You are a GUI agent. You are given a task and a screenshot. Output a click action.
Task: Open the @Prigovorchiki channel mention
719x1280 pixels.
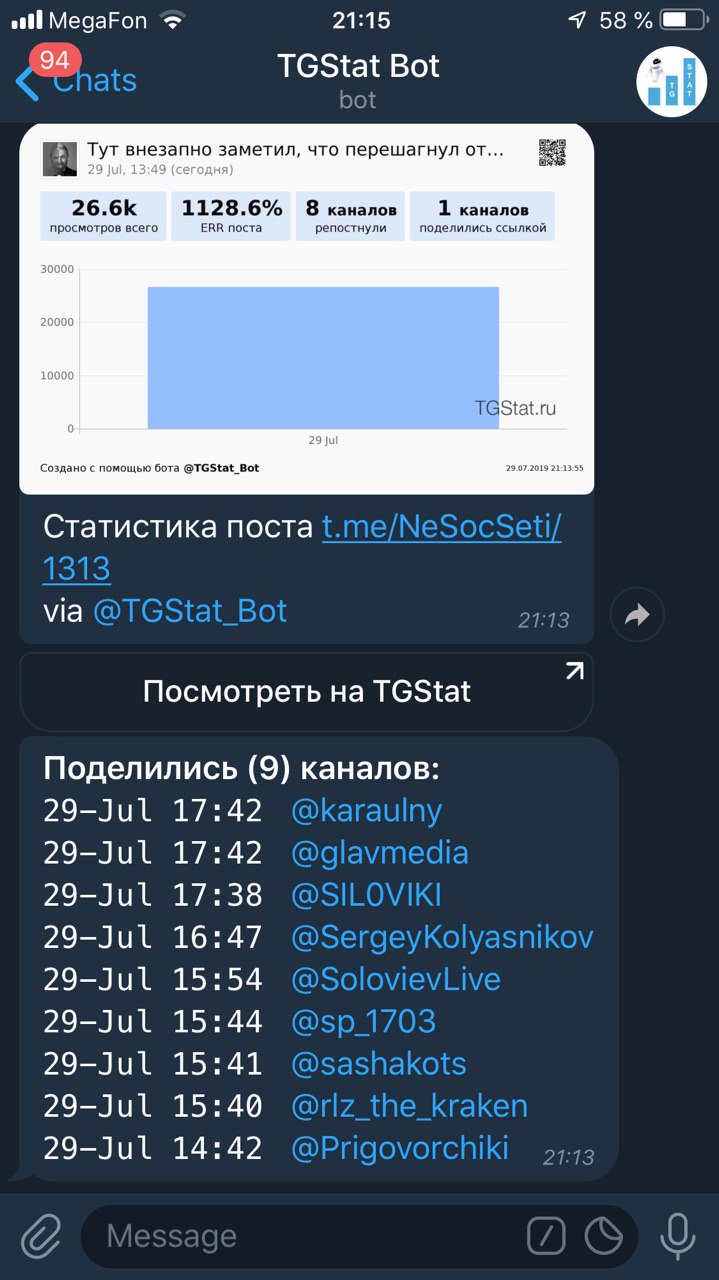(x=399, y=1147)
